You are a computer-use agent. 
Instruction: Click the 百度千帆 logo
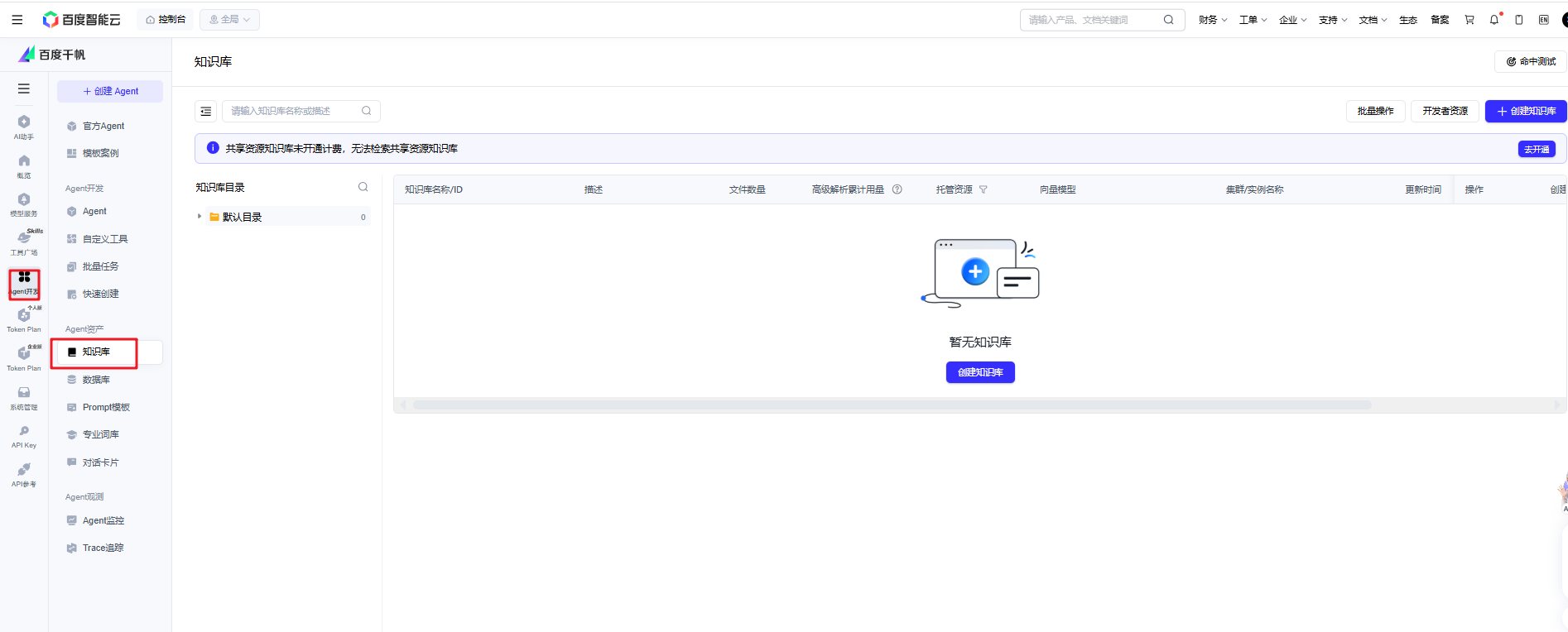[52, 55]
